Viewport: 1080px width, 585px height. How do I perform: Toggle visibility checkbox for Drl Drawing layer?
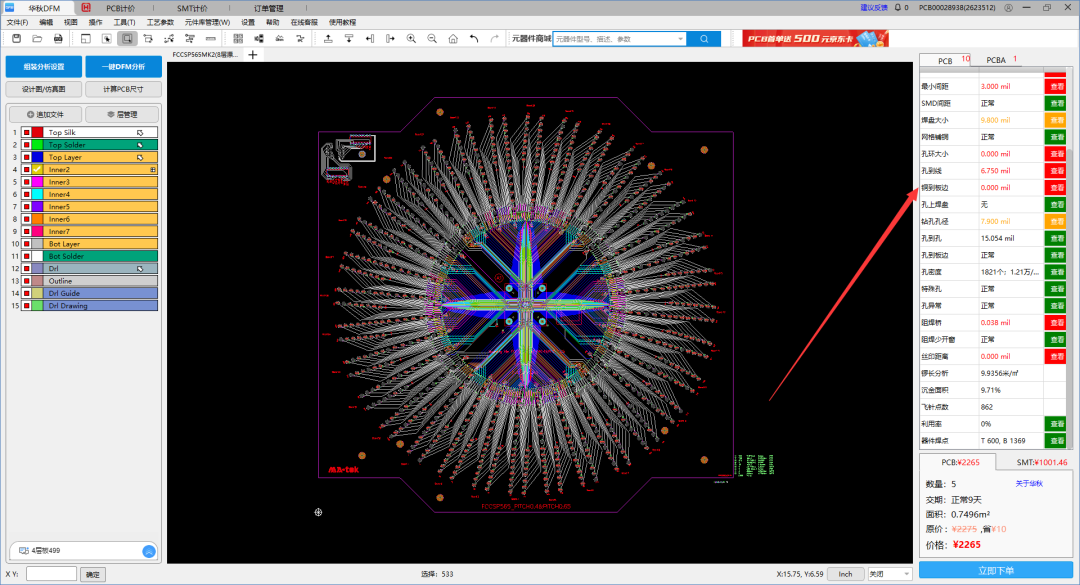pyautogui.click(x=26, y=306)
